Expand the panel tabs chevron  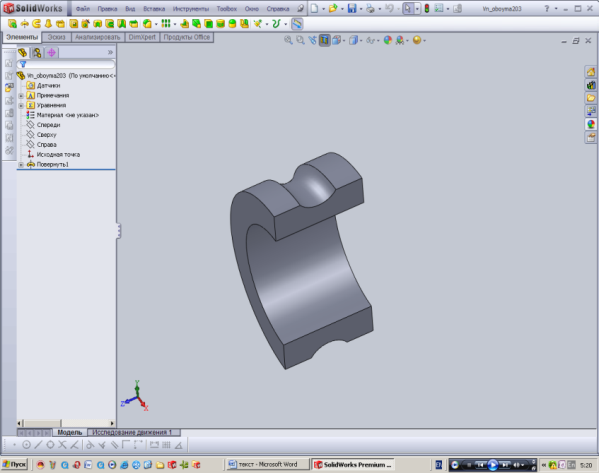coord(110,52)
